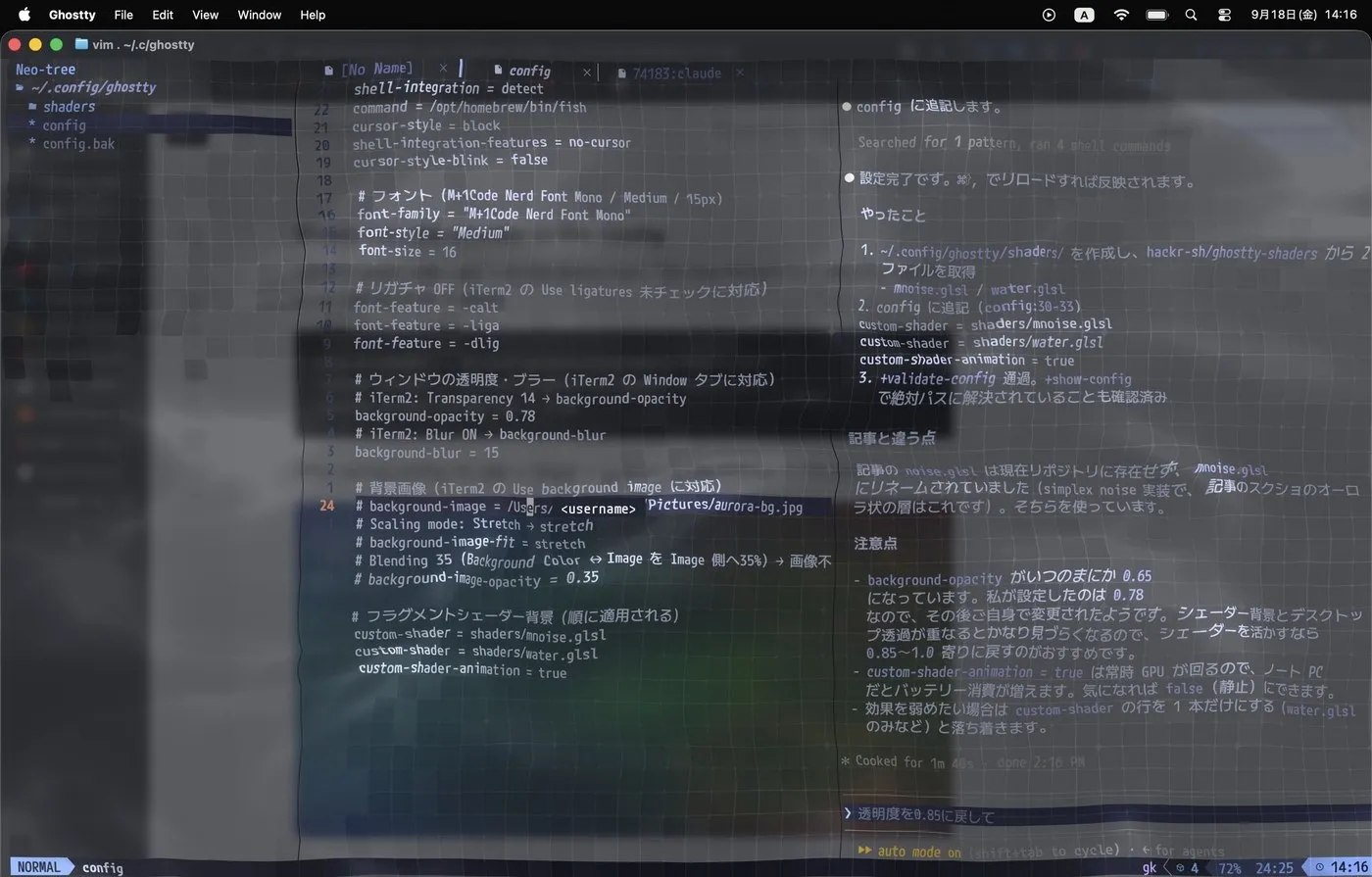Click line number 24 in the gutter
This screenshot has width=1372, height=877.
[x=327, y=506]
